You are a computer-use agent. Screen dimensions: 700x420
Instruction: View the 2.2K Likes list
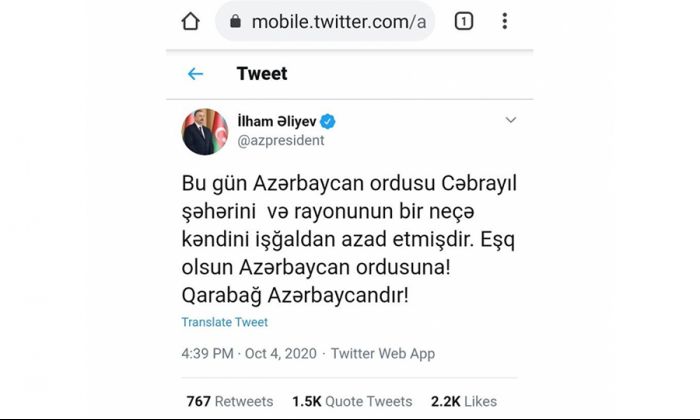(464, 401)
